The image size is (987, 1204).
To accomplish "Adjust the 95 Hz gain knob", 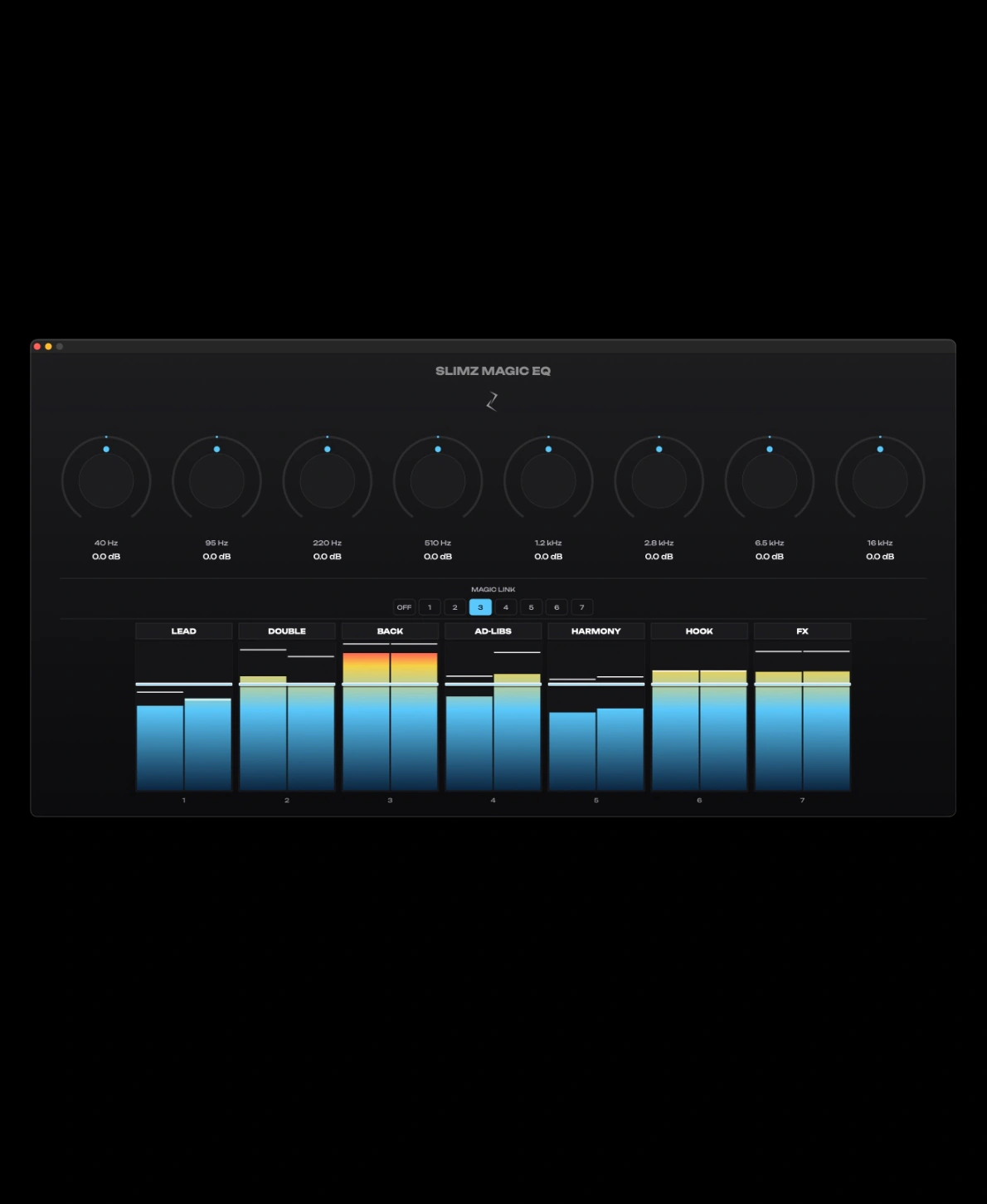I will point(216,480).
